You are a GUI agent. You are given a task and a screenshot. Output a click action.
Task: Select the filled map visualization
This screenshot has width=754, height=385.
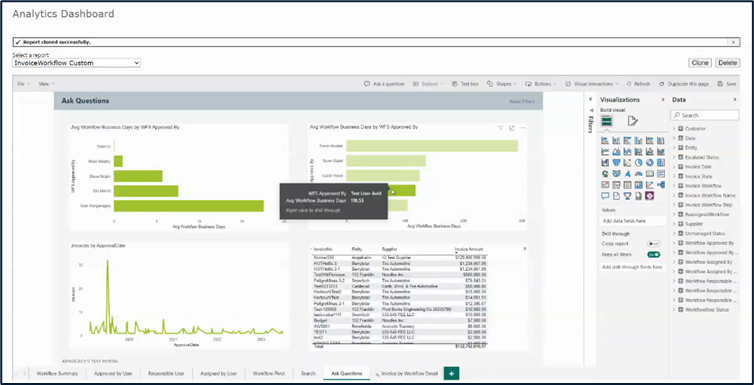coord(616,174)
